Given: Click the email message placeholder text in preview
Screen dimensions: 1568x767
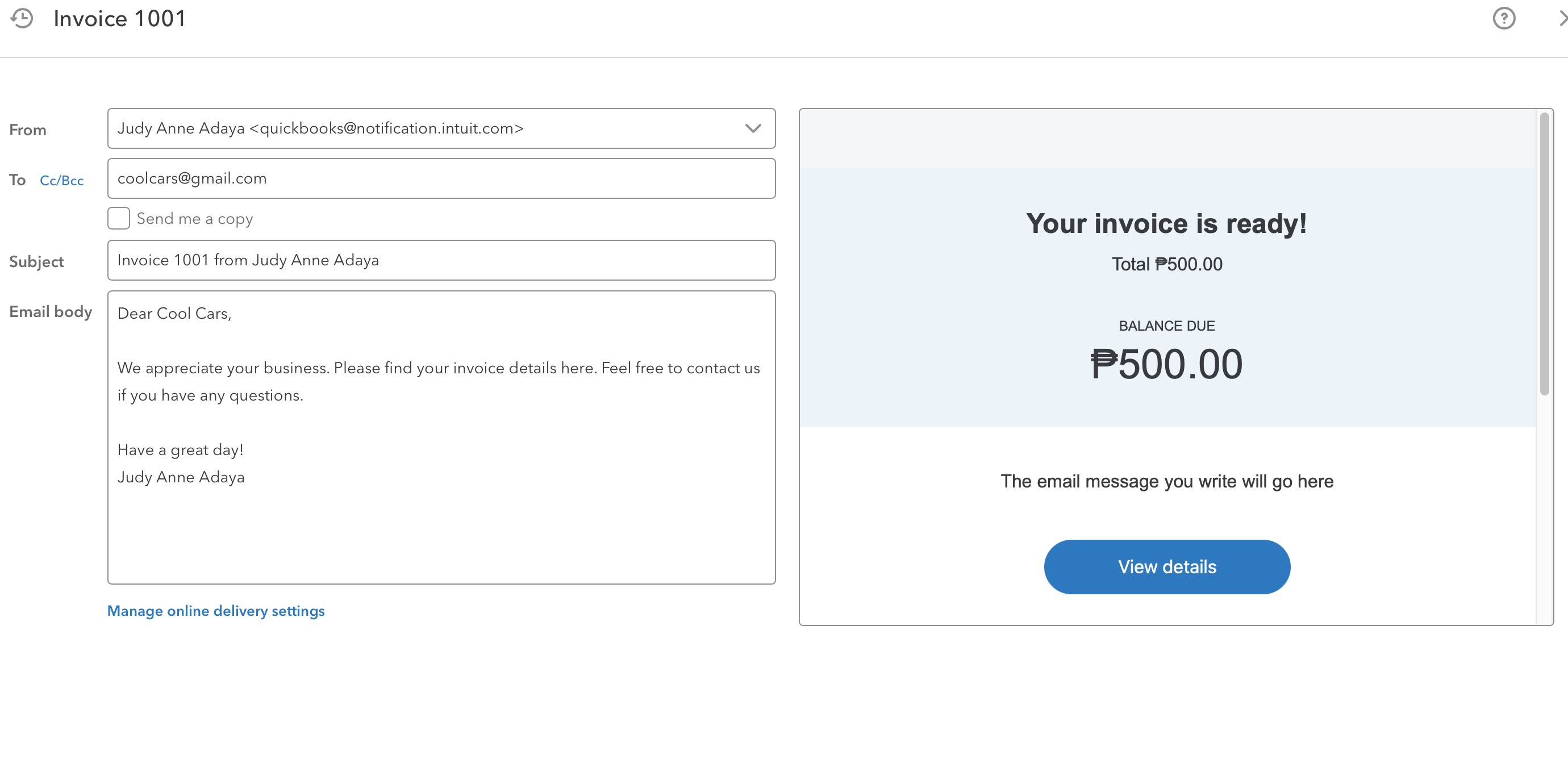Looking at the screenshot, I should [x=1166, y=481].
